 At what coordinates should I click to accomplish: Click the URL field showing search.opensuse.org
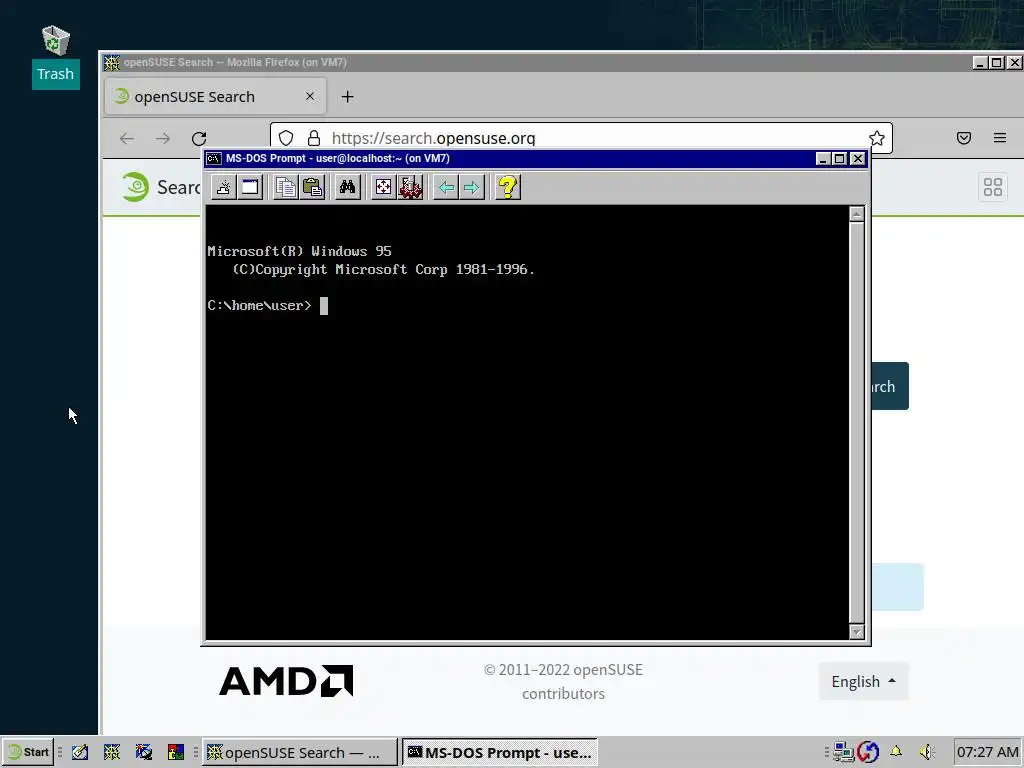click(x=581, y=138)
